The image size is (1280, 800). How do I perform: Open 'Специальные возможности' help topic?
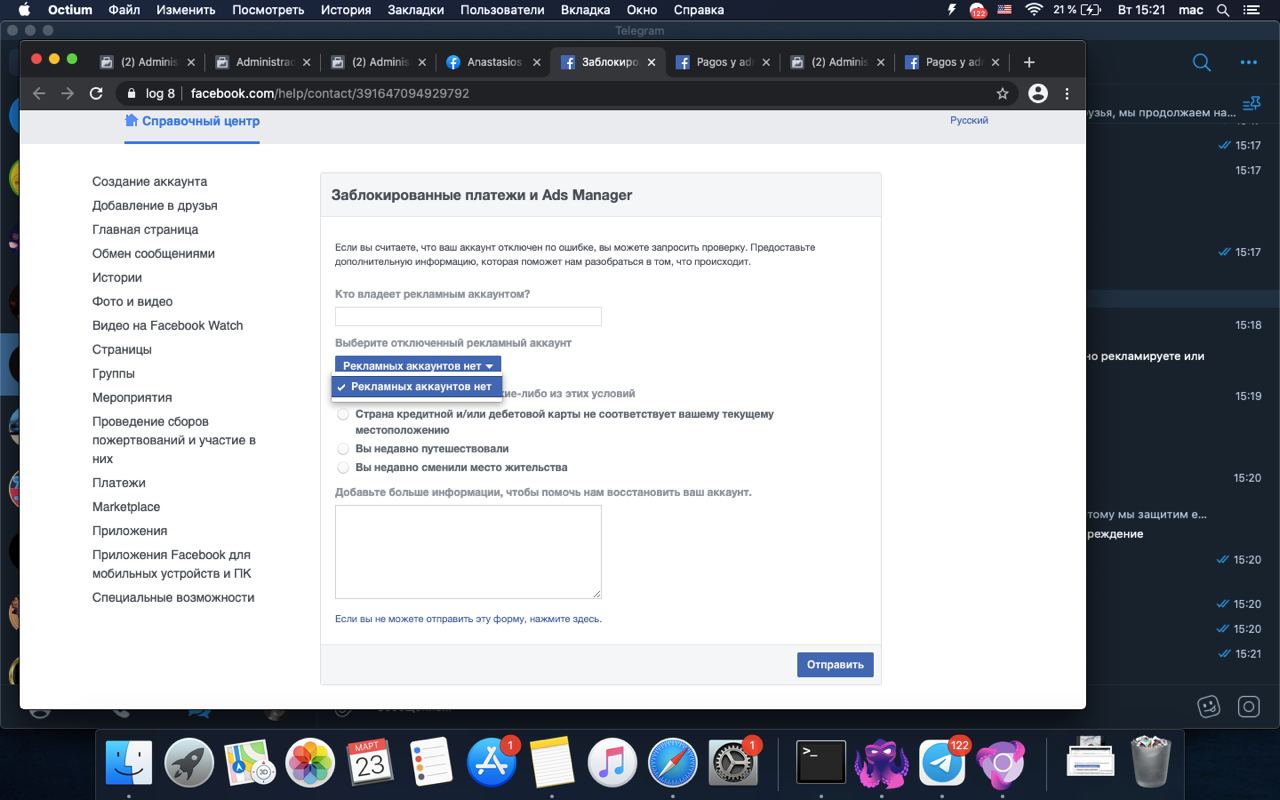[x=173, y=598]
